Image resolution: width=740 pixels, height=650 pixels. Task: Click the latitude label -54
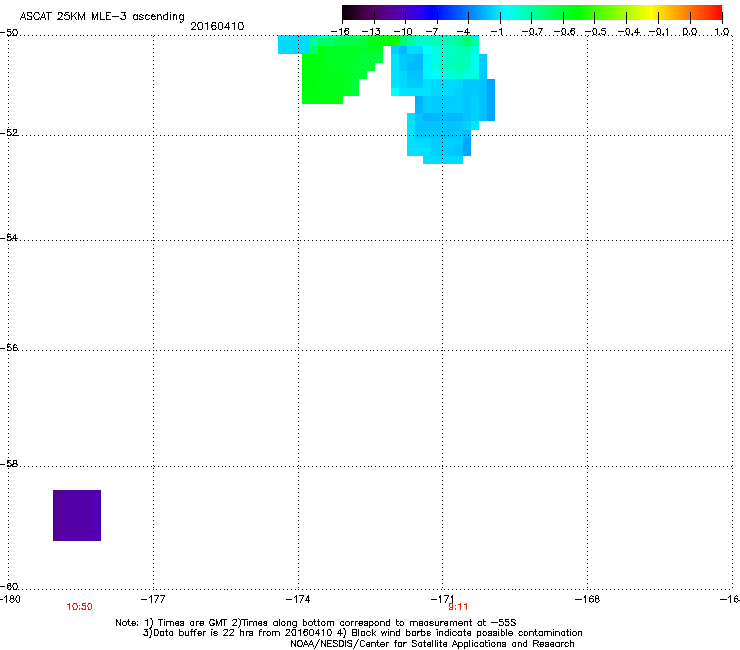click(x=9, y=237)
